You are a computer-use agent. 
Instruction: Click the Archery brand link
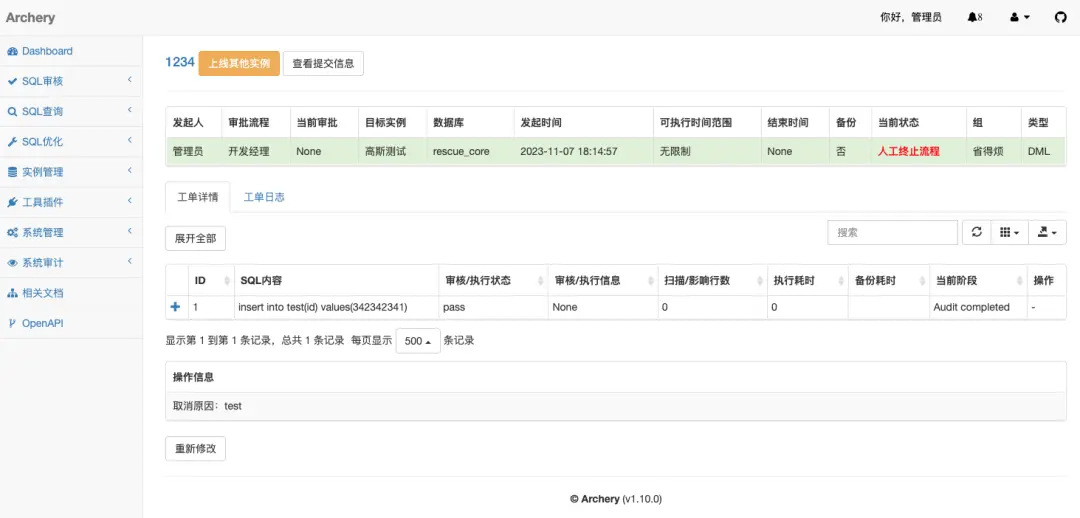pos(30,18)
